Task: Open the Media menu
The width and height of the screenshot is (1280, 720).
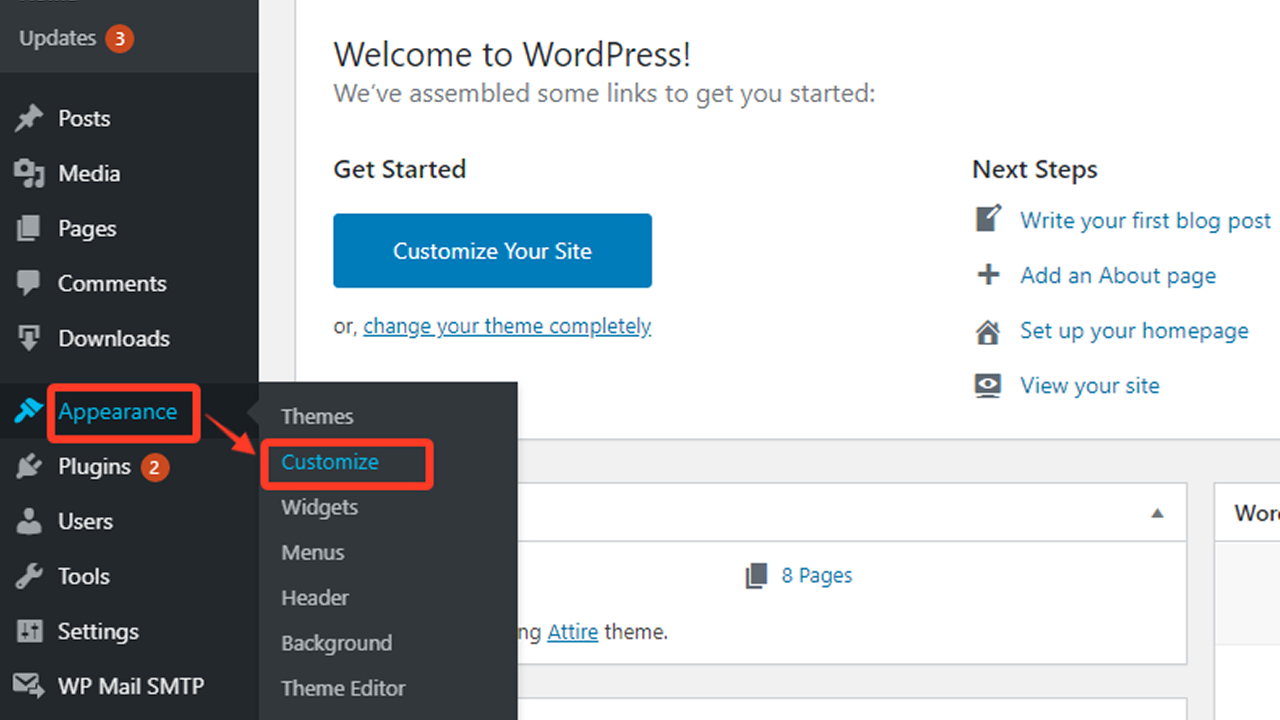Action: point(89,173)
